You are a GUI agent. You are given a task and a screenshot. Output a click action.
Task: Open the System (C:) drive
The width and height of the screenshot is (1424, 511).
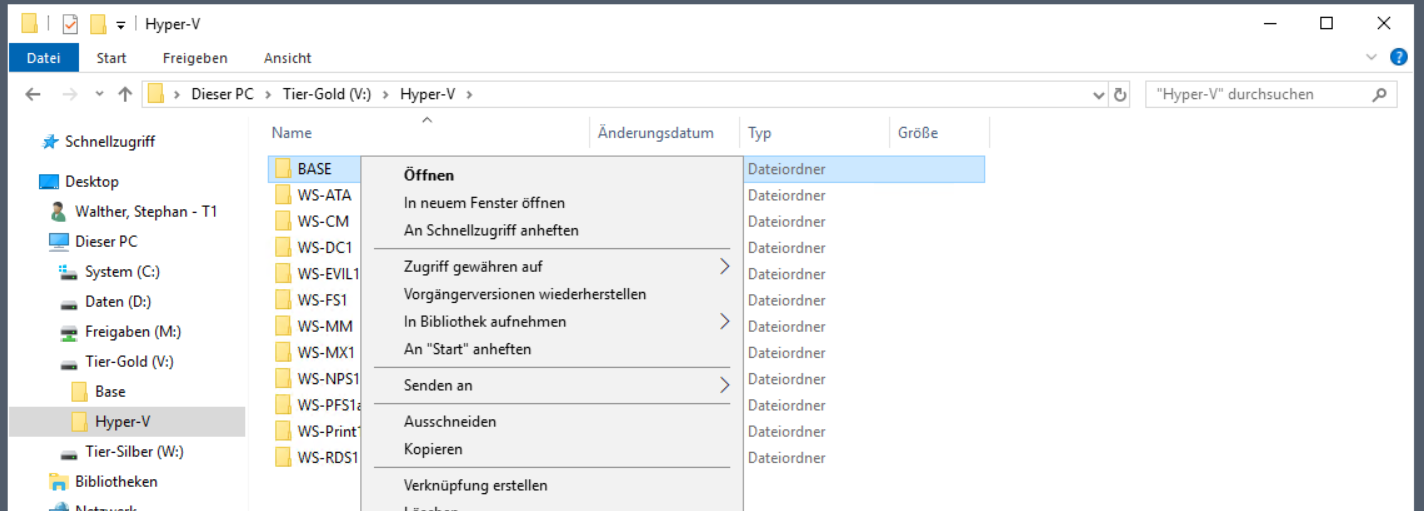point(122,271)
